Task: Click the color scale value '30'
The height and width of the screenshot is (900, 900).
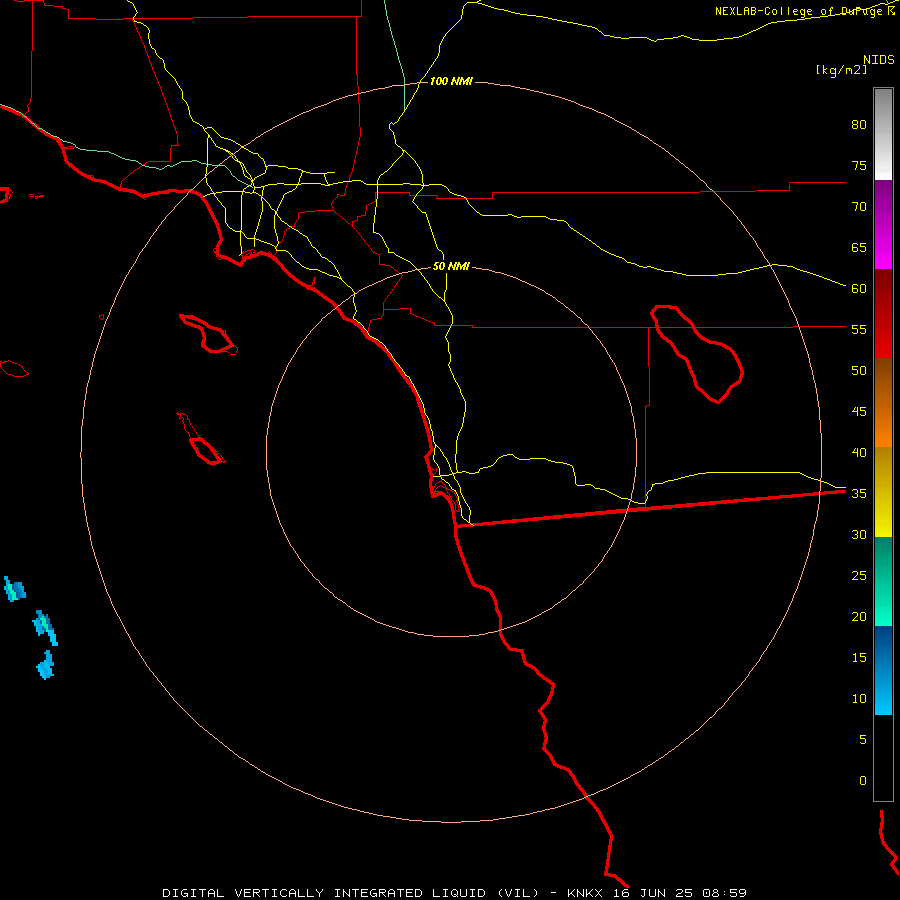Action: click(x=859, y=535)
